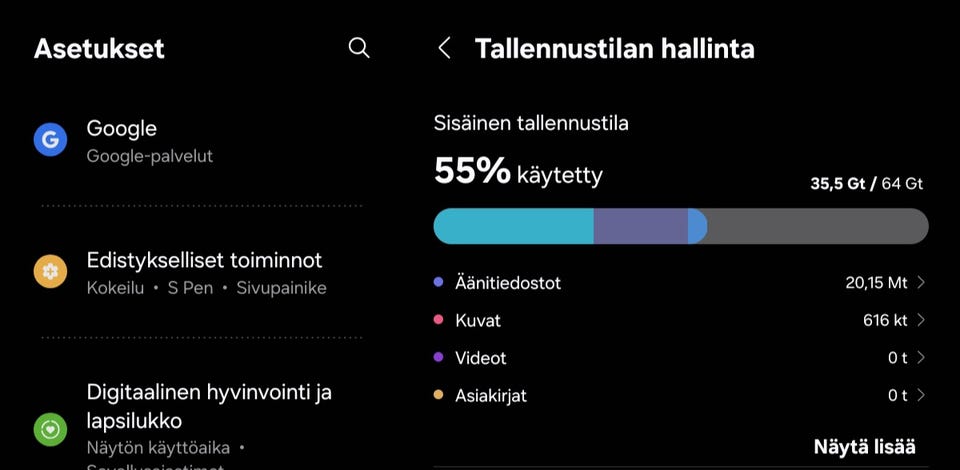
Task: Click the yellow Asiakirjat color dot
Action: (x=439, y=395)
